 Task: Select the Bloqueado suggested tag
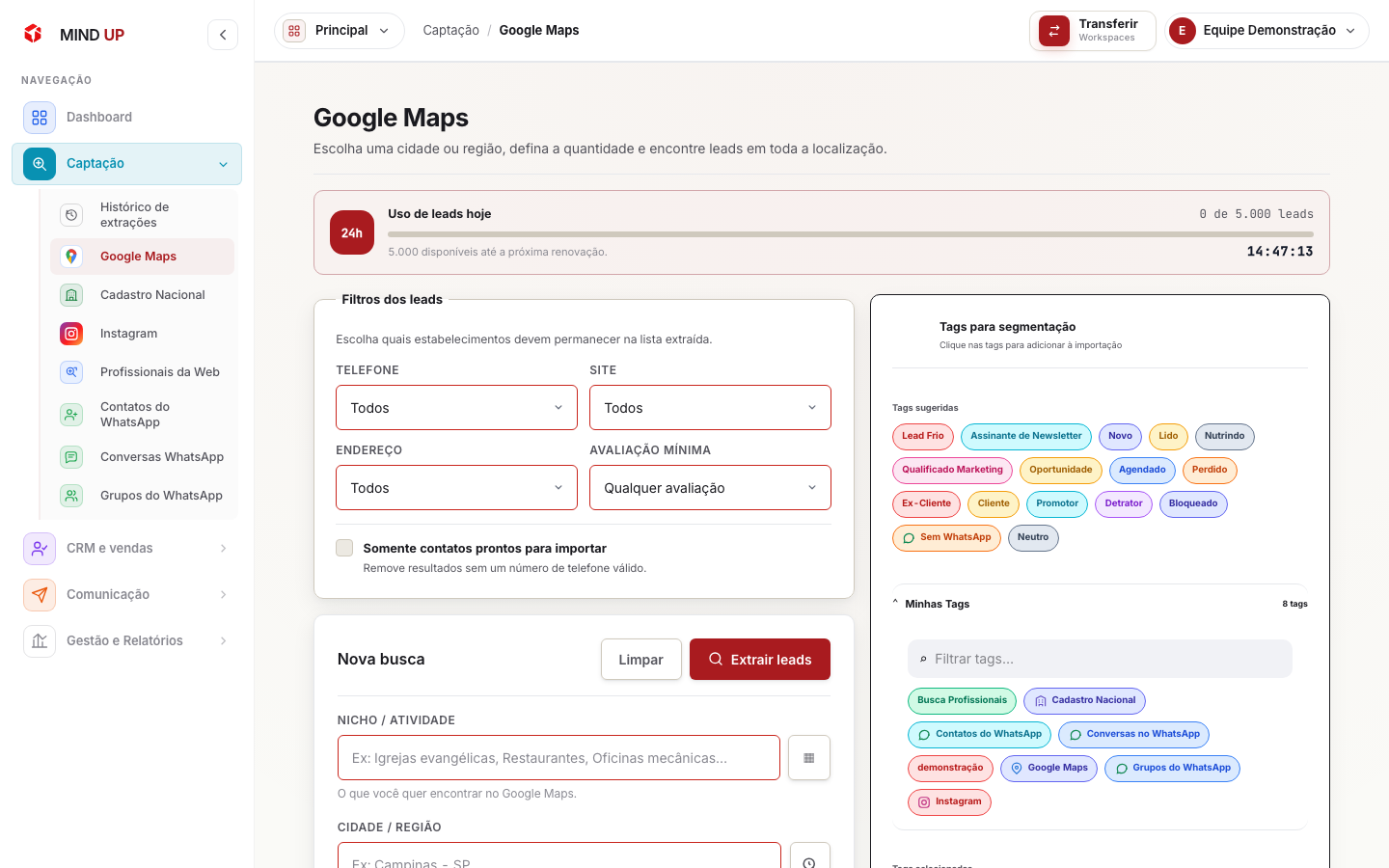tap(1193, 504)
